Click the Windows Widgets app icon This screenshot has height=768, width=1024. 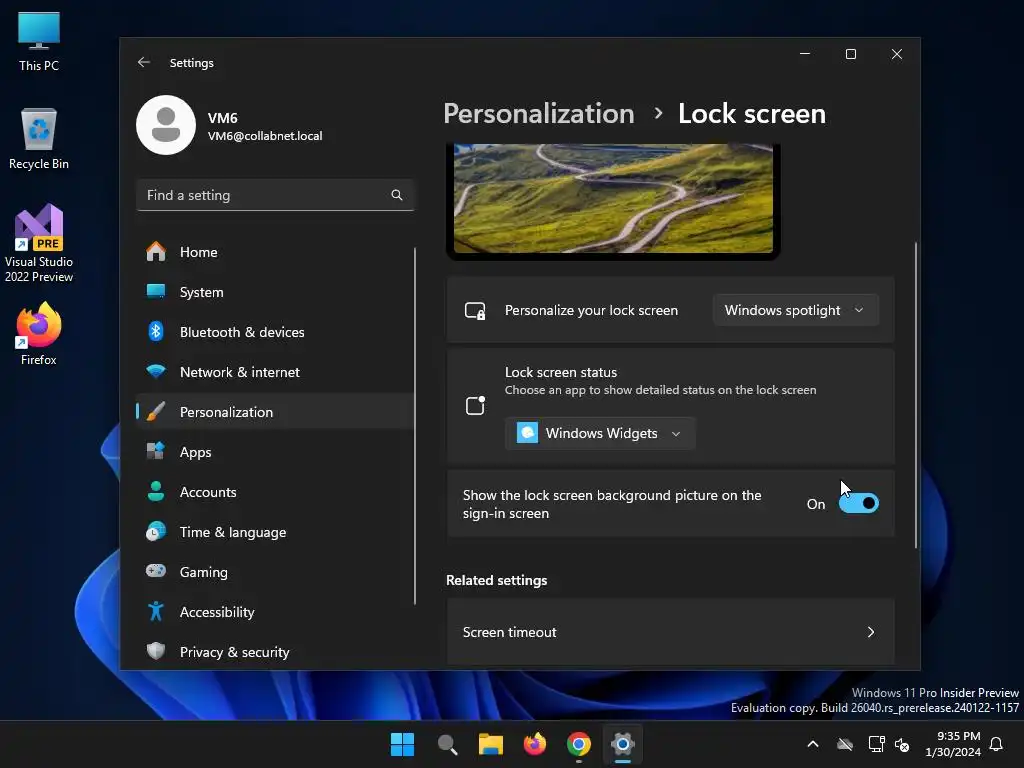527,433
